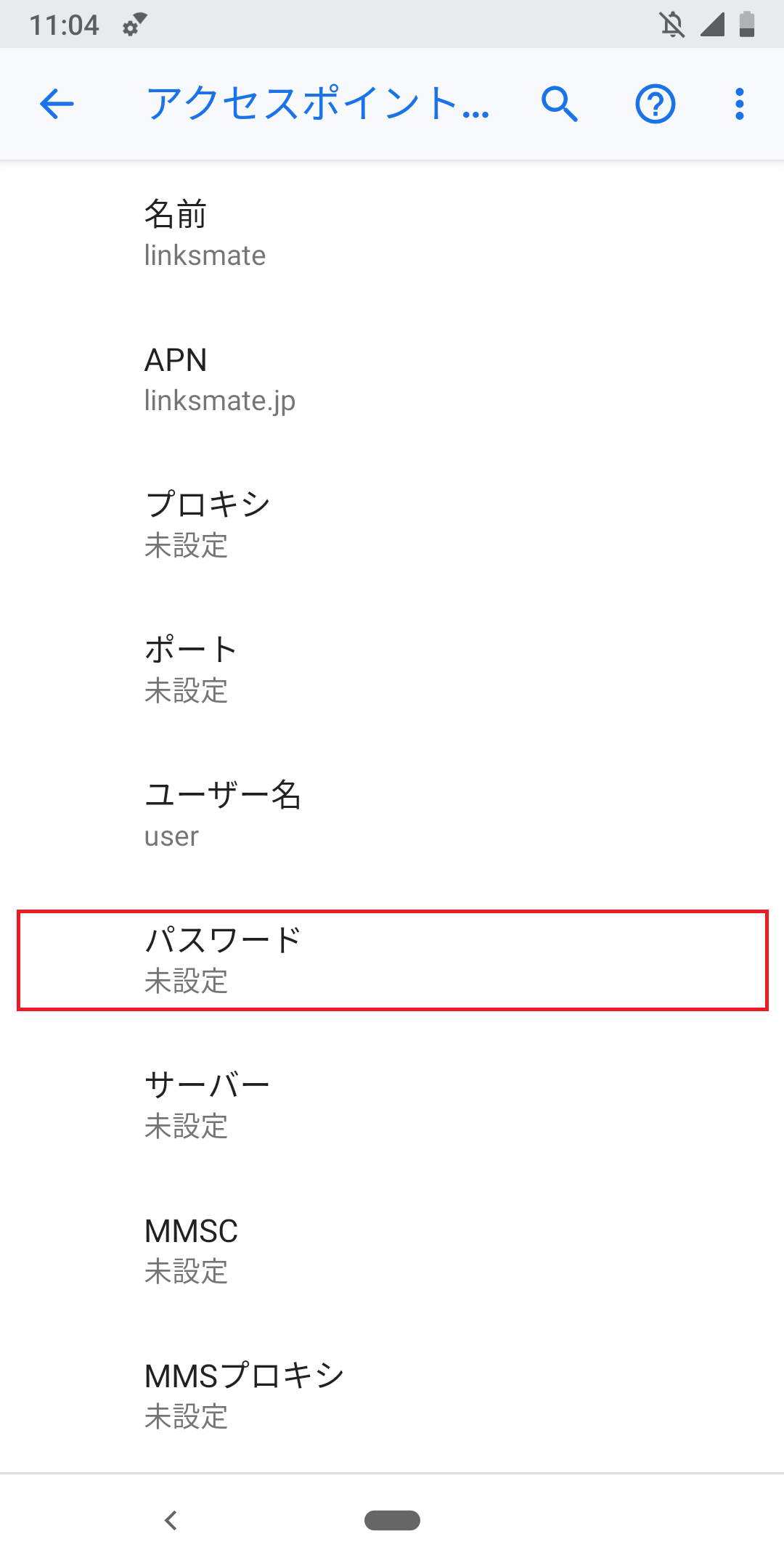
Task: Open the overflow menu icon
Action: pos(738,104)
